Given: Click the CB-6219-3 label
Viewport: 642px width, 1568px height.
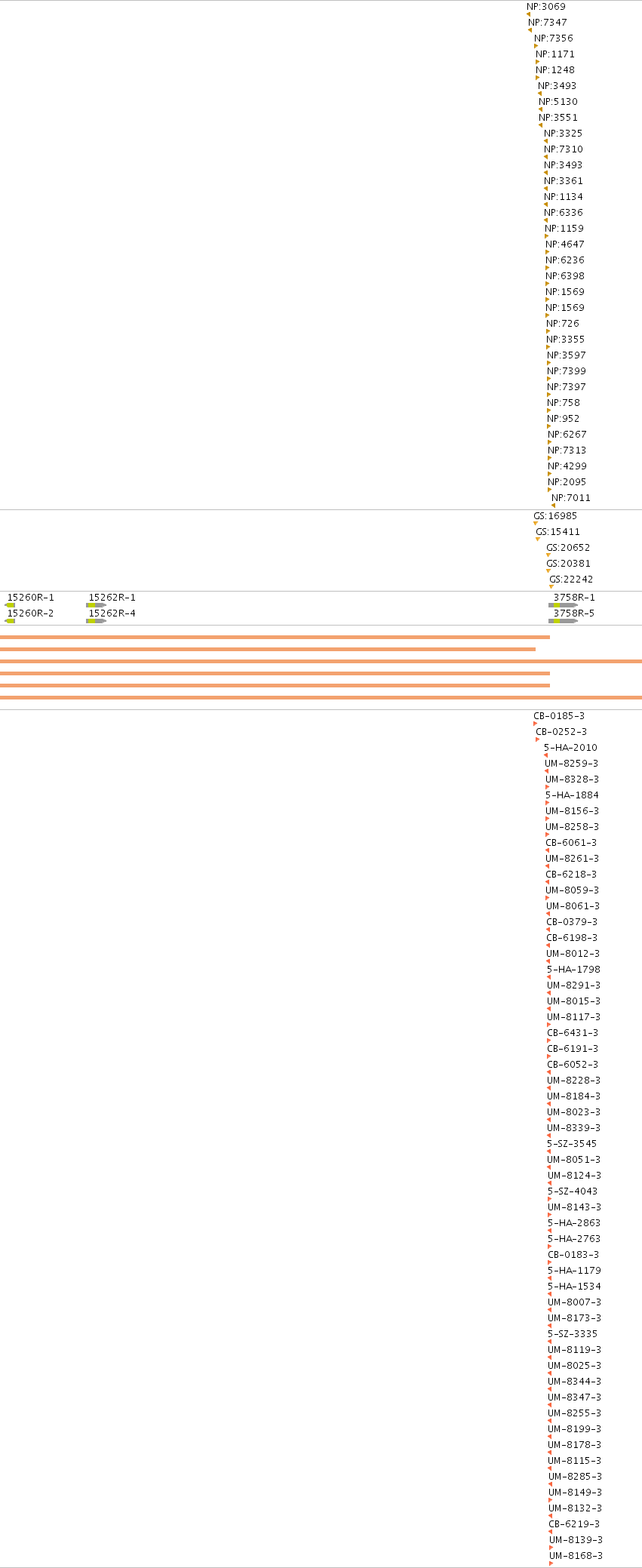Looking at the screenshot, I should click(574, 1524).
